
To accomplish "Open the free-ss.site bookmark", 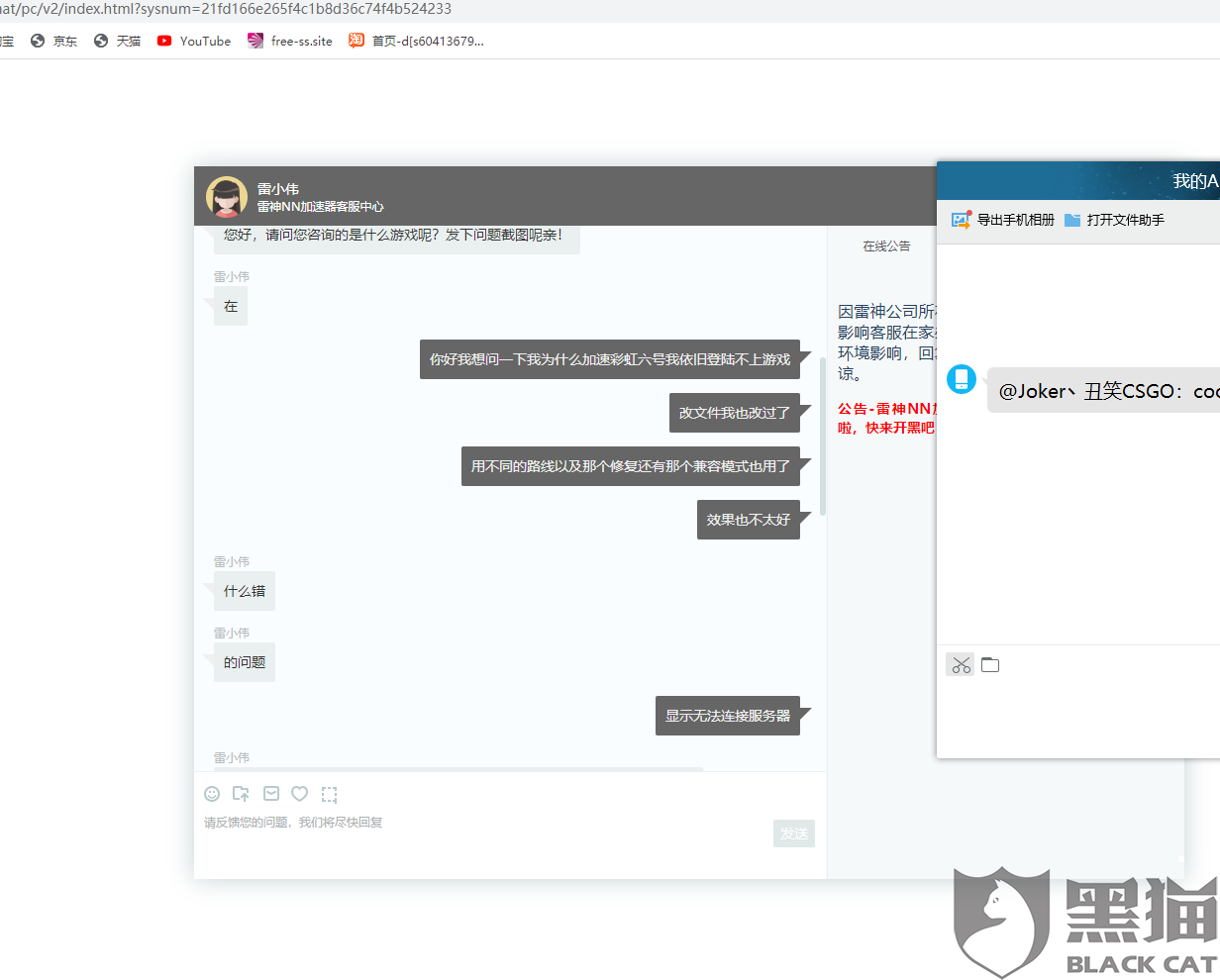I will pyautogui.click(x=290, y=41).
